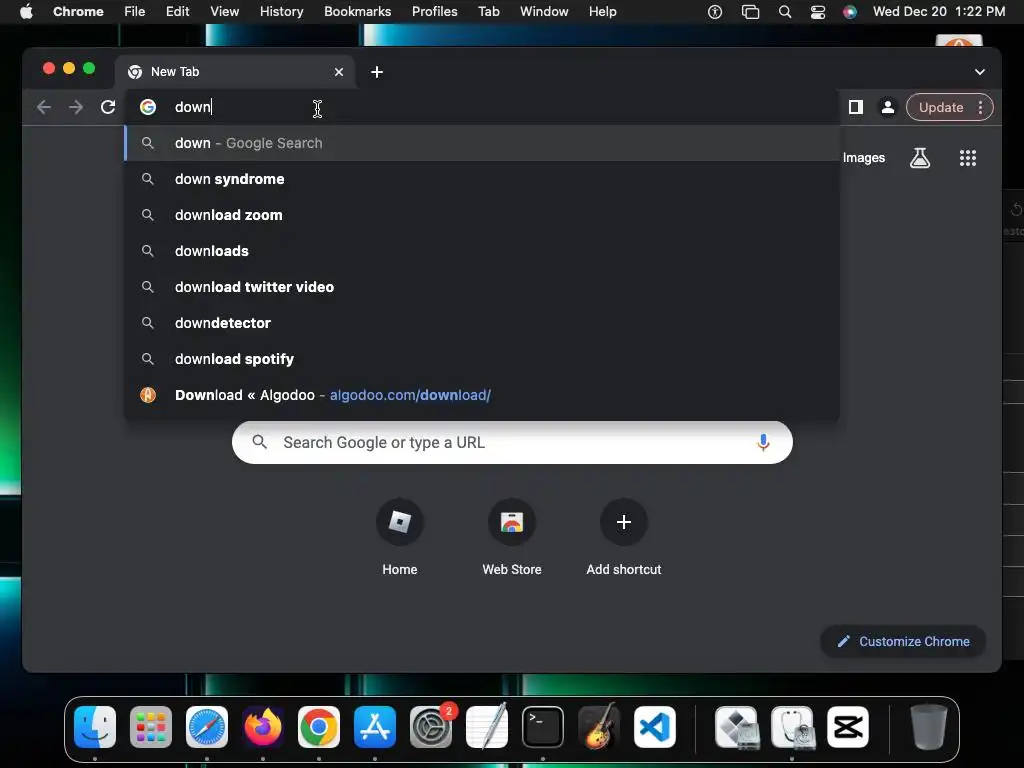Image resolution: width=1024 pixels, height=768 pixels.
Task: Select the 'downloads' suggestion
Action: 482,251
